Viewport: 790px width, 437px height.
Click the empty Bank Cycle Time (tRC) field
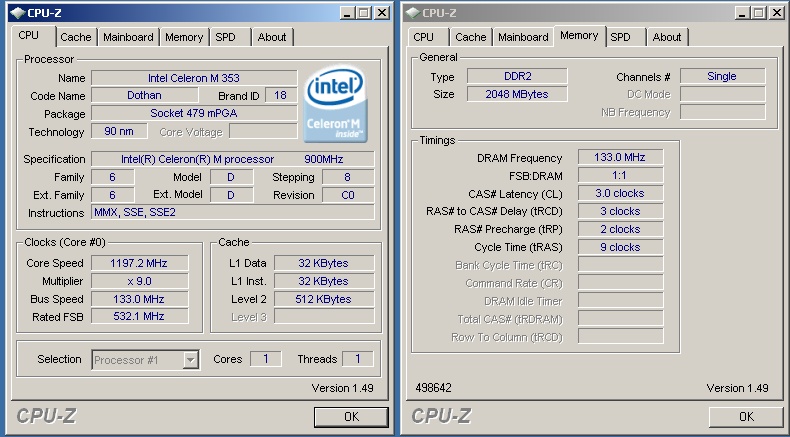[x=620, y=265]
